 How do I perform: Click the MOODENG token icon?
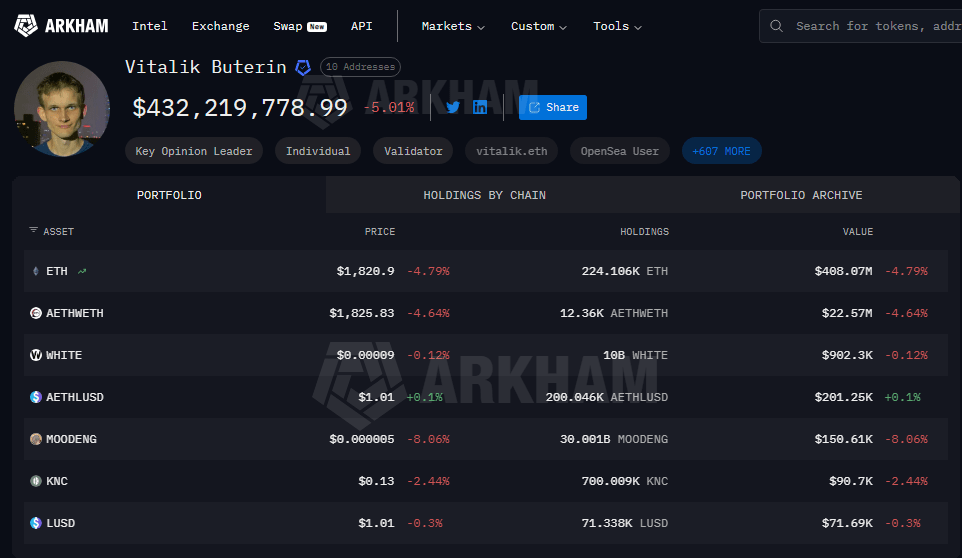[x=36, y=439]
